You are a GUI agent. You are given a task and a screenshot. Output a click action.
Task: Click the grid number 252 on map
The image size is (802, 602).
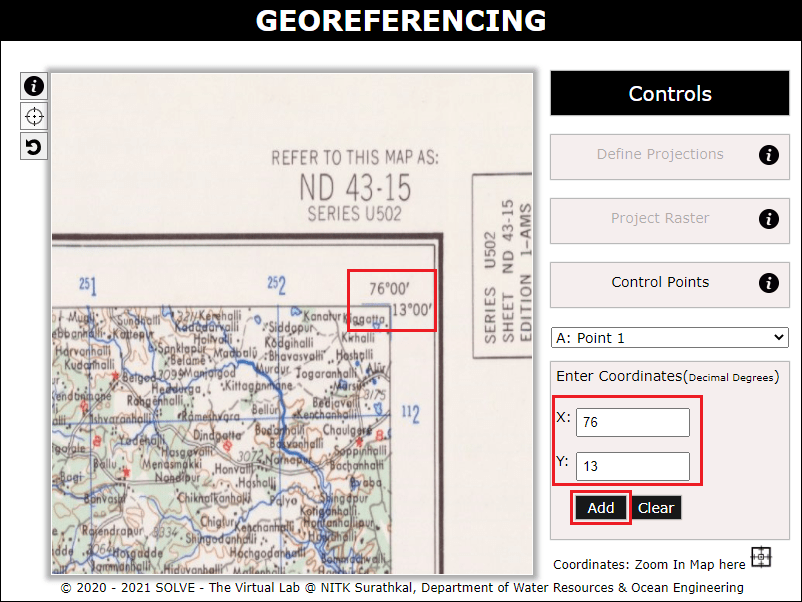pos(277,284)
